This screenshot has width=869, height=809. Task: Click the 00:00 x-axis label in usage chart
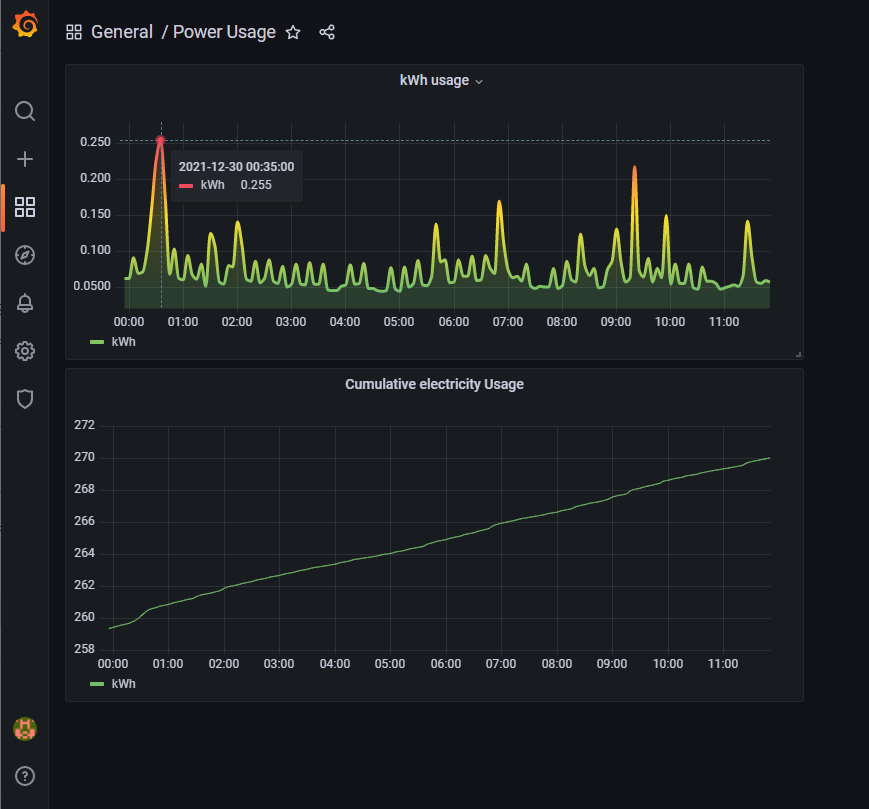click(129, 322)
